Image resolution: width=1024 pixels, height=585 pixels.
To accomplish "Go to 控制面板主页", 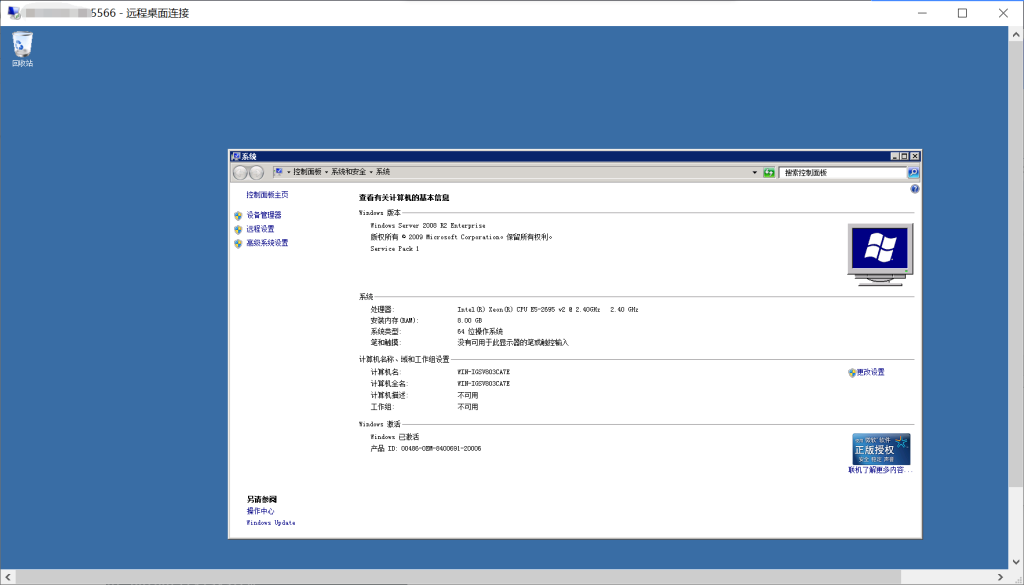I will pyautogui.click(x=267, y=195).
